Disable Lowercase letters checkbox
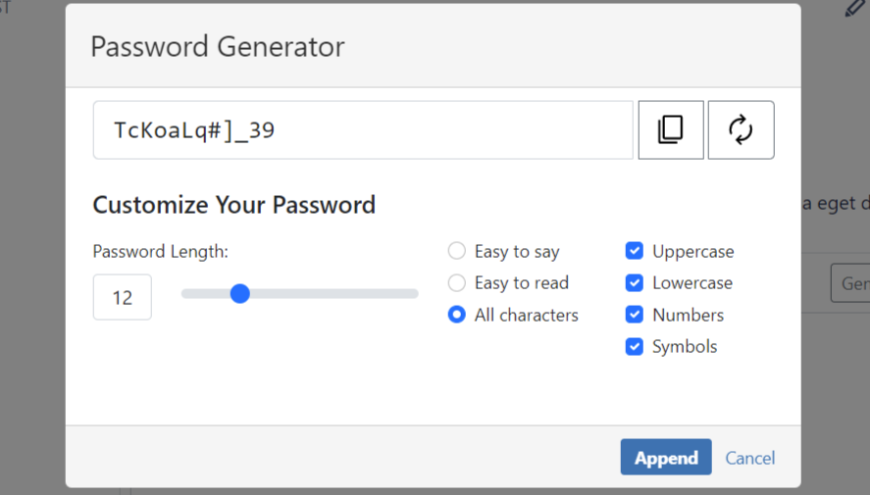The height and width of the screenshot is (495, 870). click(x=634, y=283)
